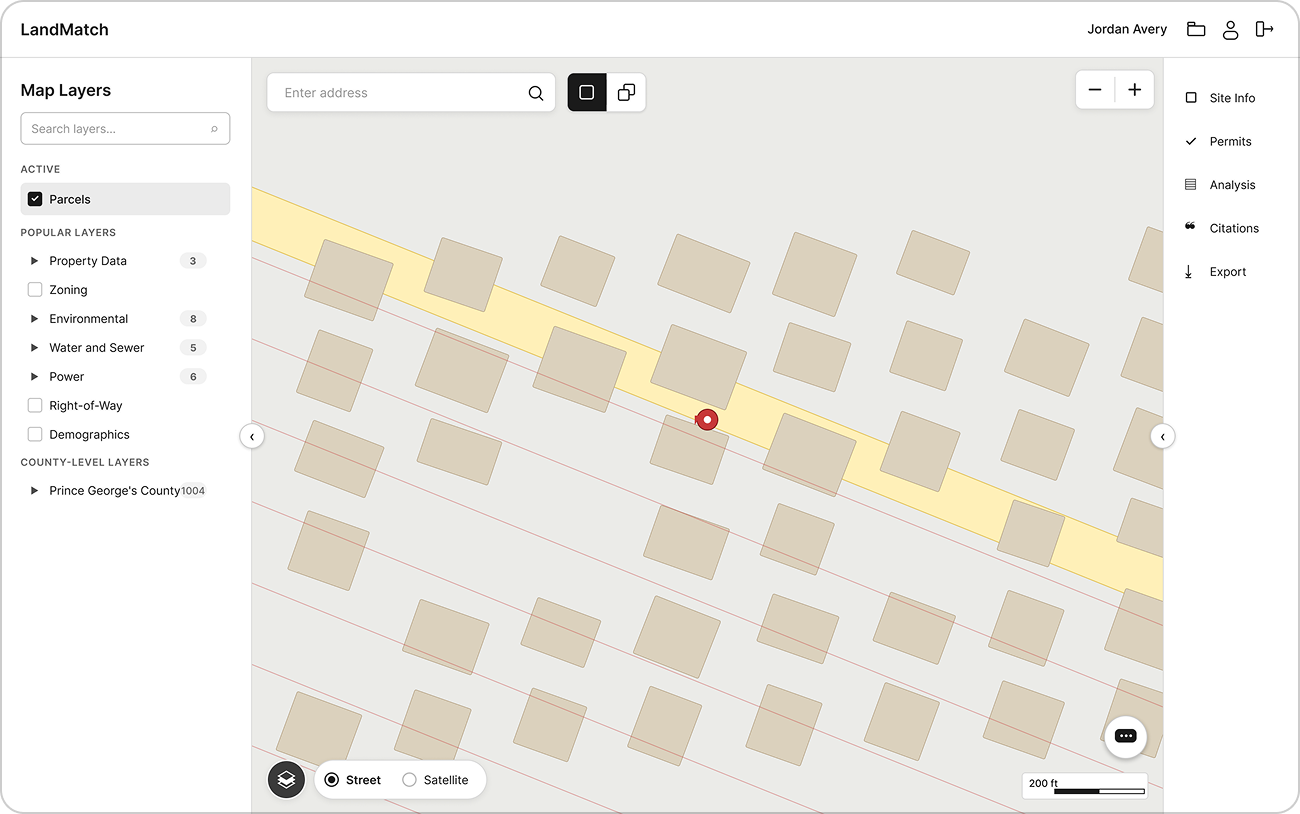Select the single parcel selection tool

click(x=587, y=92)
